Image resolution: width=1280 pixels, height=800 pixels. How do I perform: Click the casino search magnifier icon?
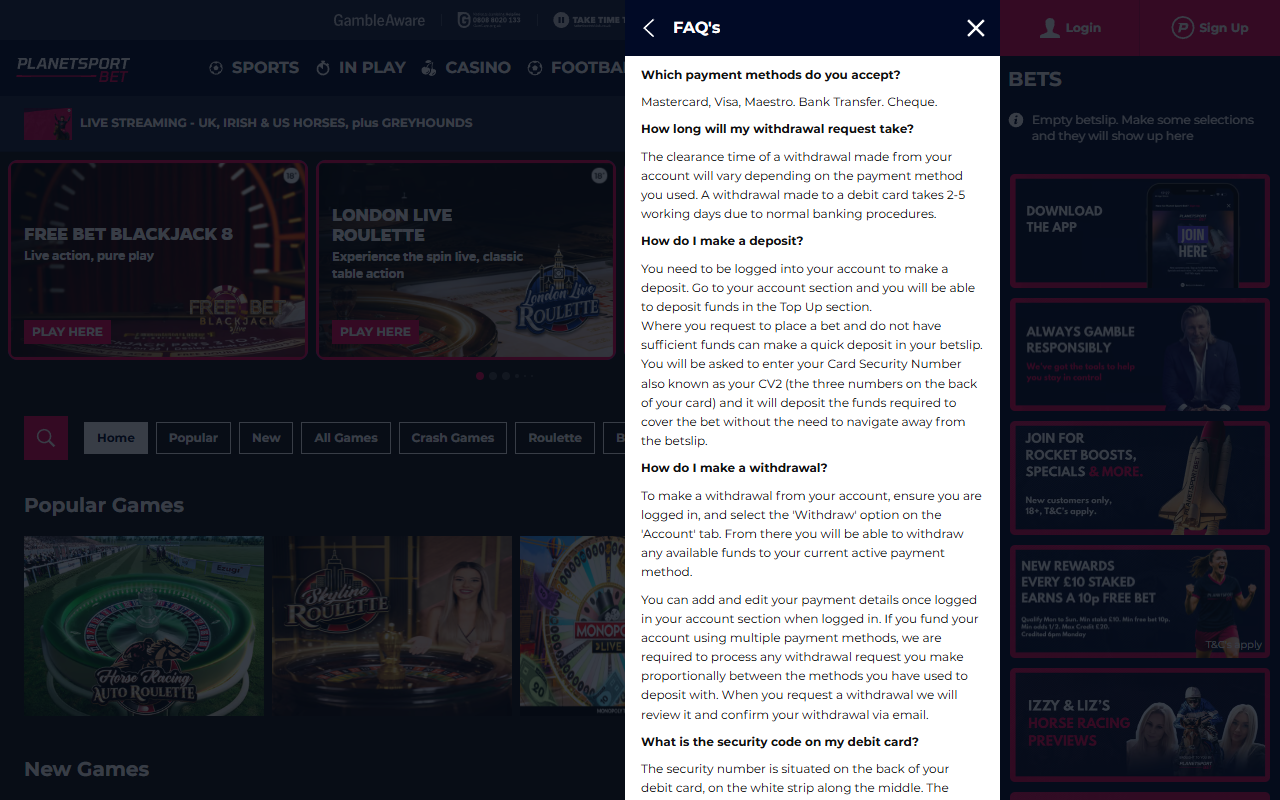(46, 438)
